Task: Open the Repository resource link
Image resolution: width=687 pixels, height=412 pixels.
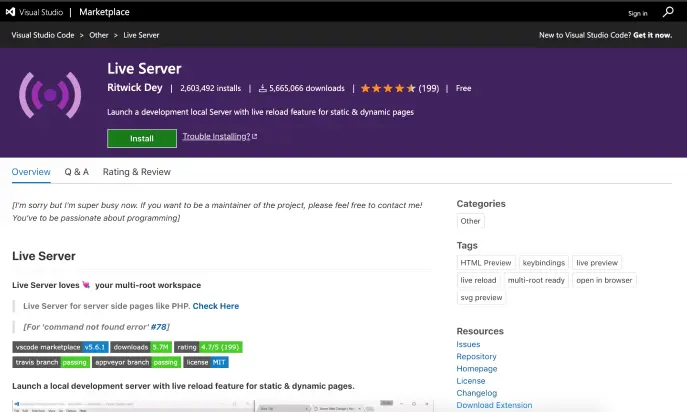Action: (x=476, y=356)
